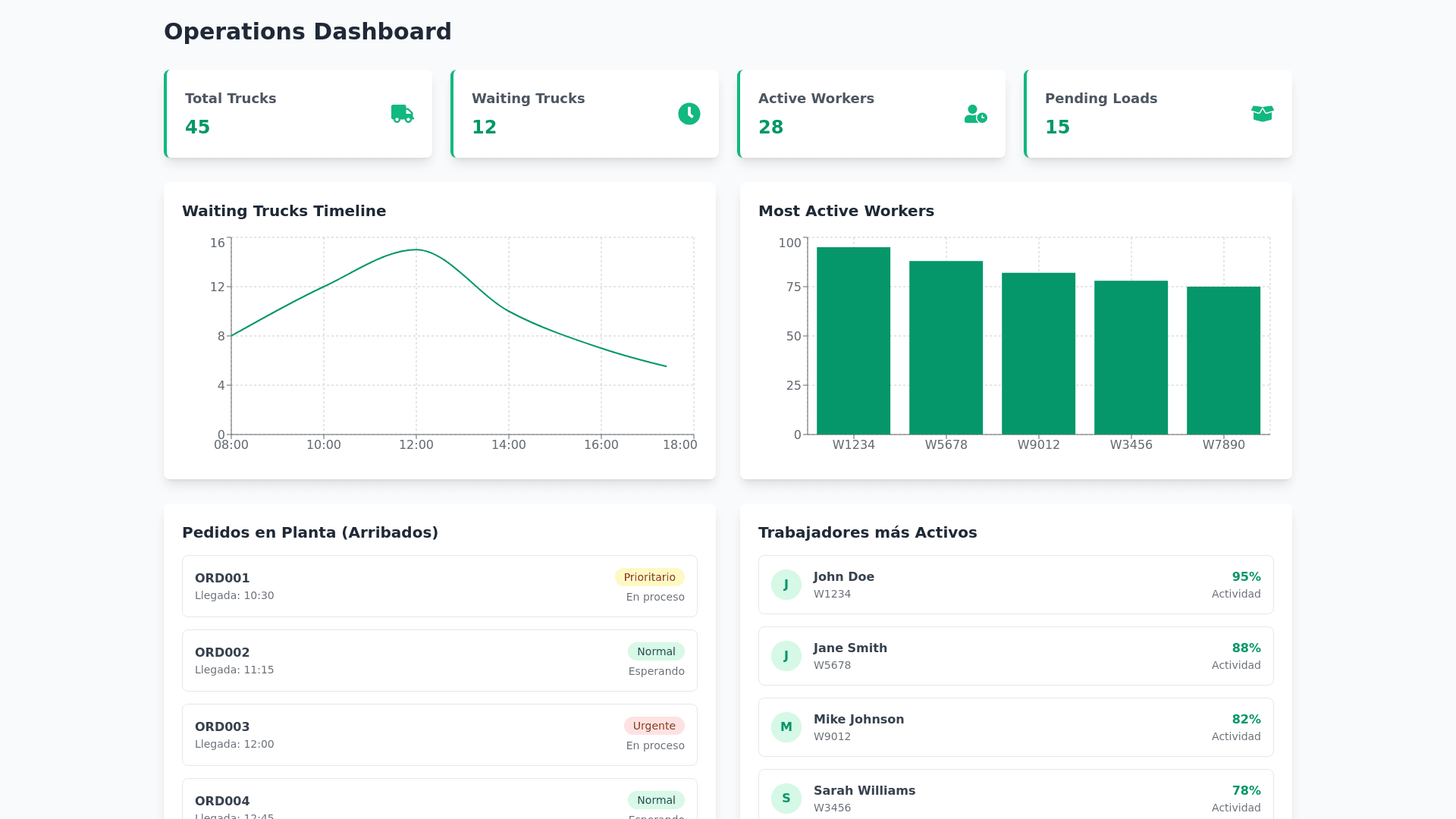Click the Normal badge on ORD002
This screenshot has width=1456, height=819.
point(655,651)
